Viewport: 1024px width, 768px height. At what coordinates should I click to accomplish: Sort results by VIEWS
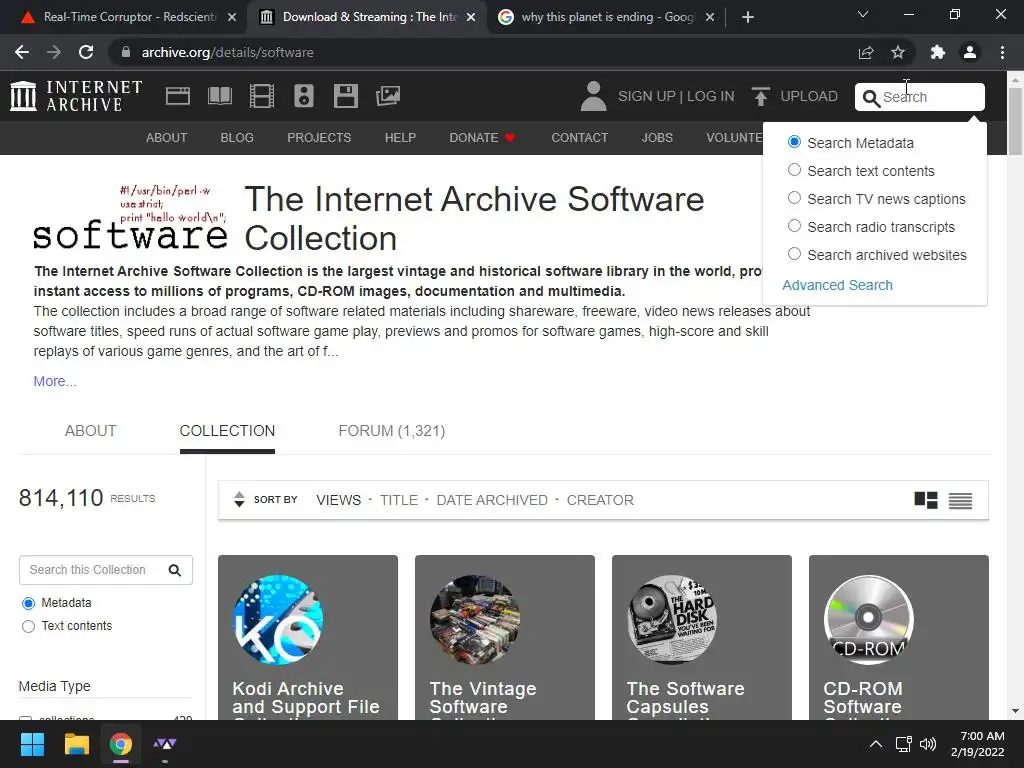click(338, 500)
